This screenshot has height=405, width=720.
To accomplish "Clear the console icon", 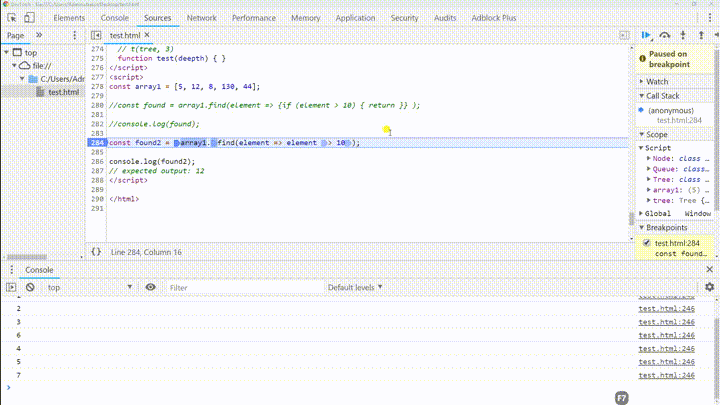I will coord(30,287).
